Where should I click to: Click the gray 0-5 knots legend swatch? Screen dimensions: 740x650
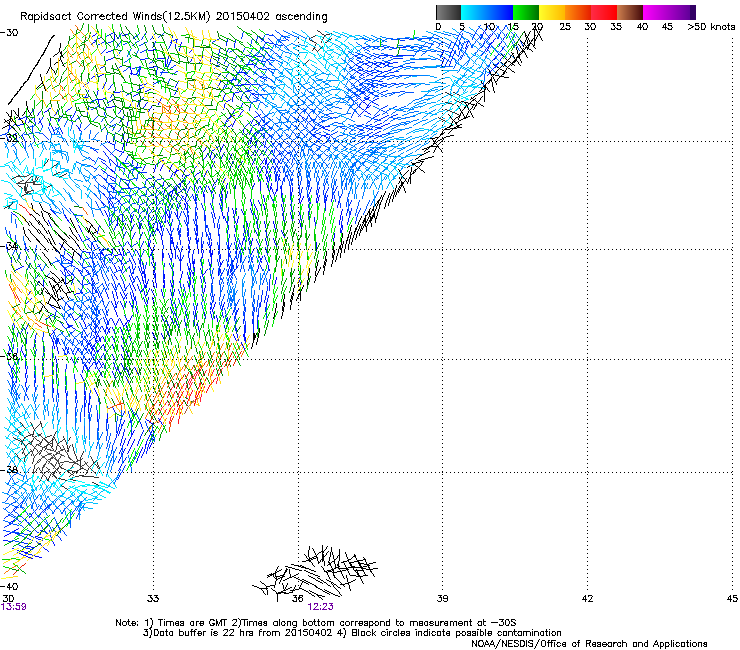point(448,12)
